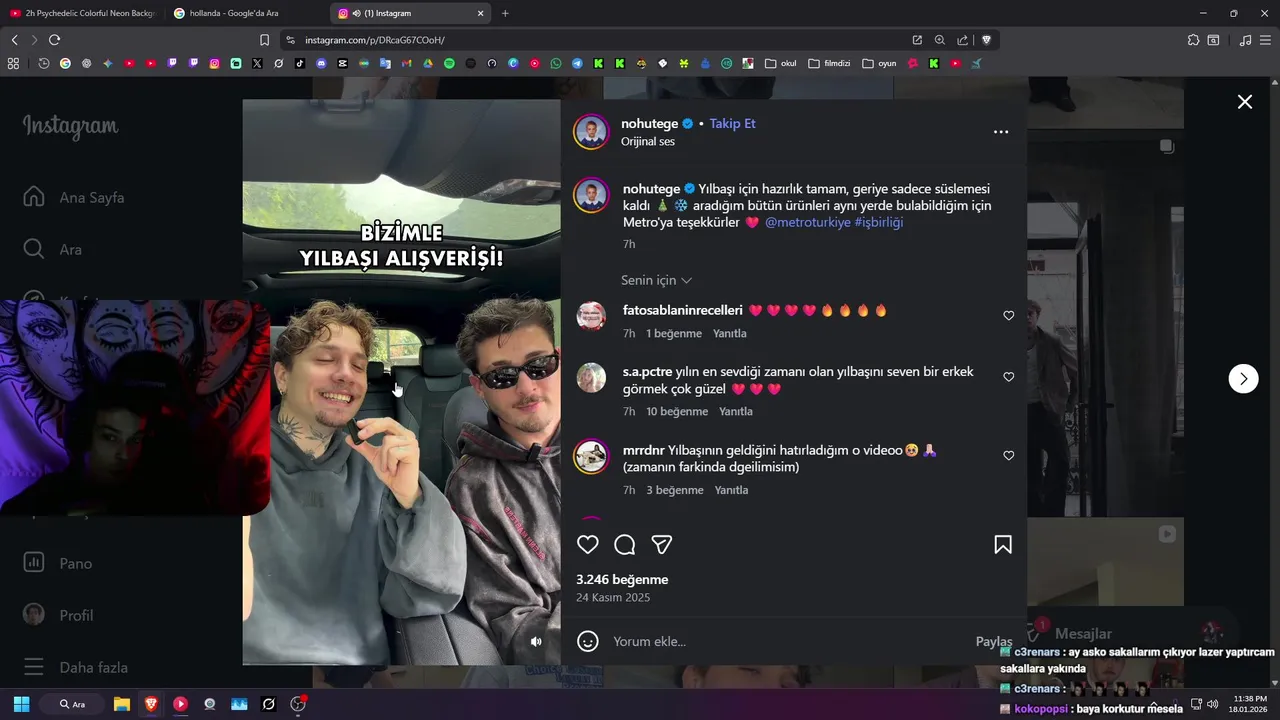Open the three-dot post options menu
Viewport: 1280px width, 720px height.
[1001, 132]
